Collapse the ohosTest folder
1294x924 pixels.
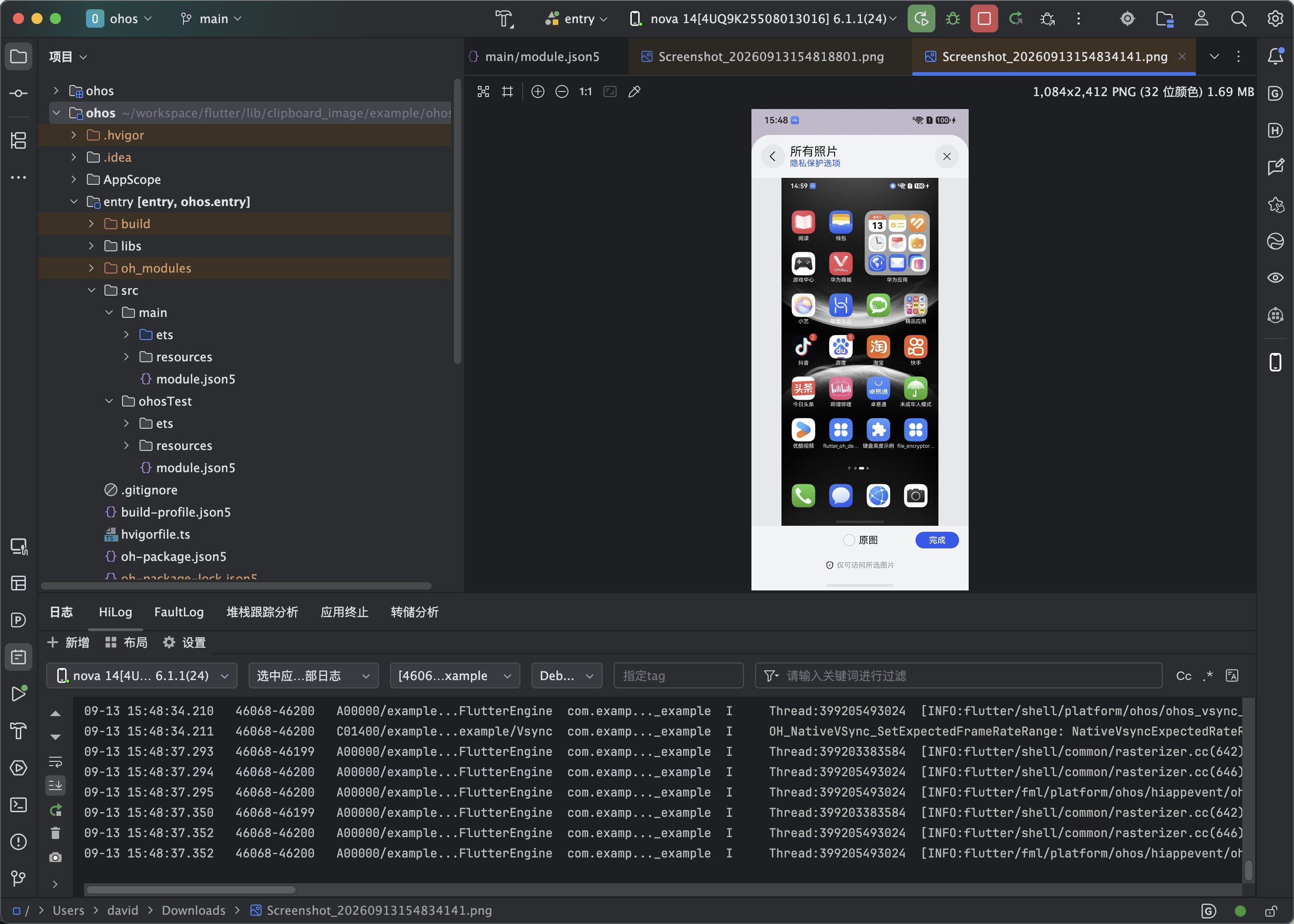pyautogui.click(x=109, y=401)
